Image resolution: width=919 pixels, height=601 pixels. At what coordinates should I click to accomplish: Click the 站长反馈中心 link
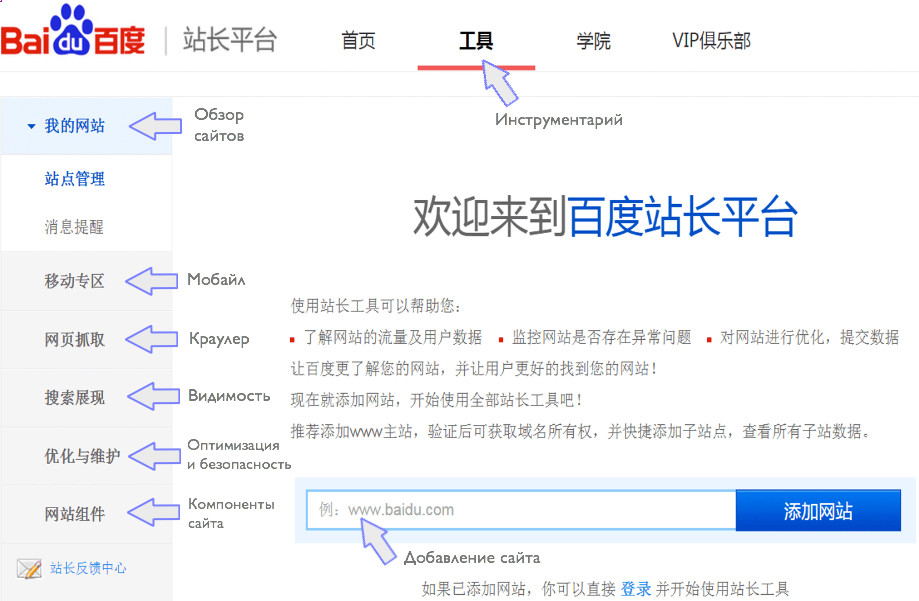click(x=88, y=568)
